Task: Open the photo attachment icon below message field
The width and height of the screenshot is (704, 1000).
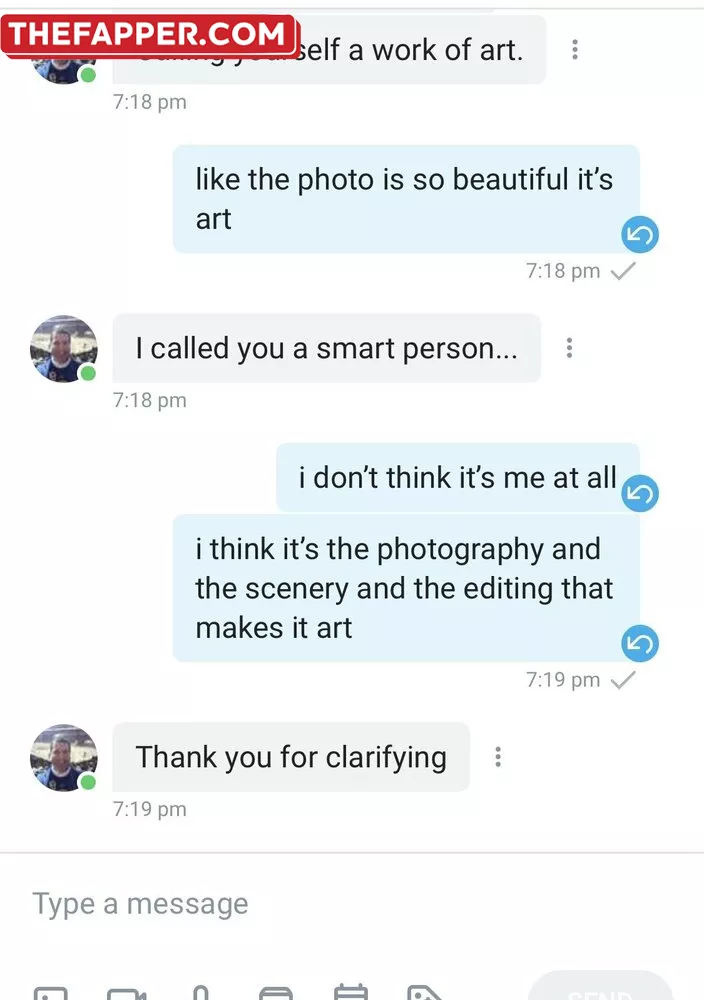Action: pyautogui.click(x=51, y=992)
